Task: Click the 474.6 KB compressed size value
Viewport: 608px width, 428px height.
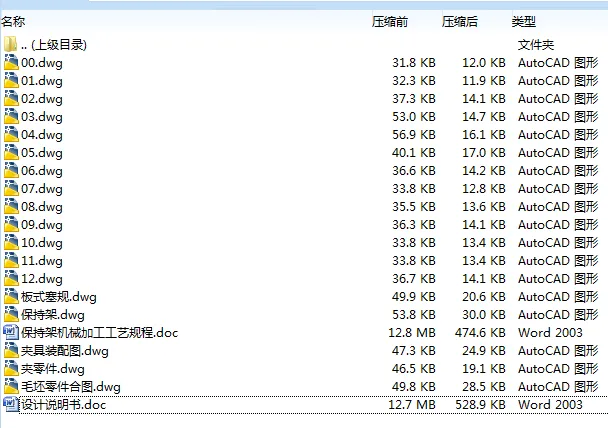Action: [480, 333]
